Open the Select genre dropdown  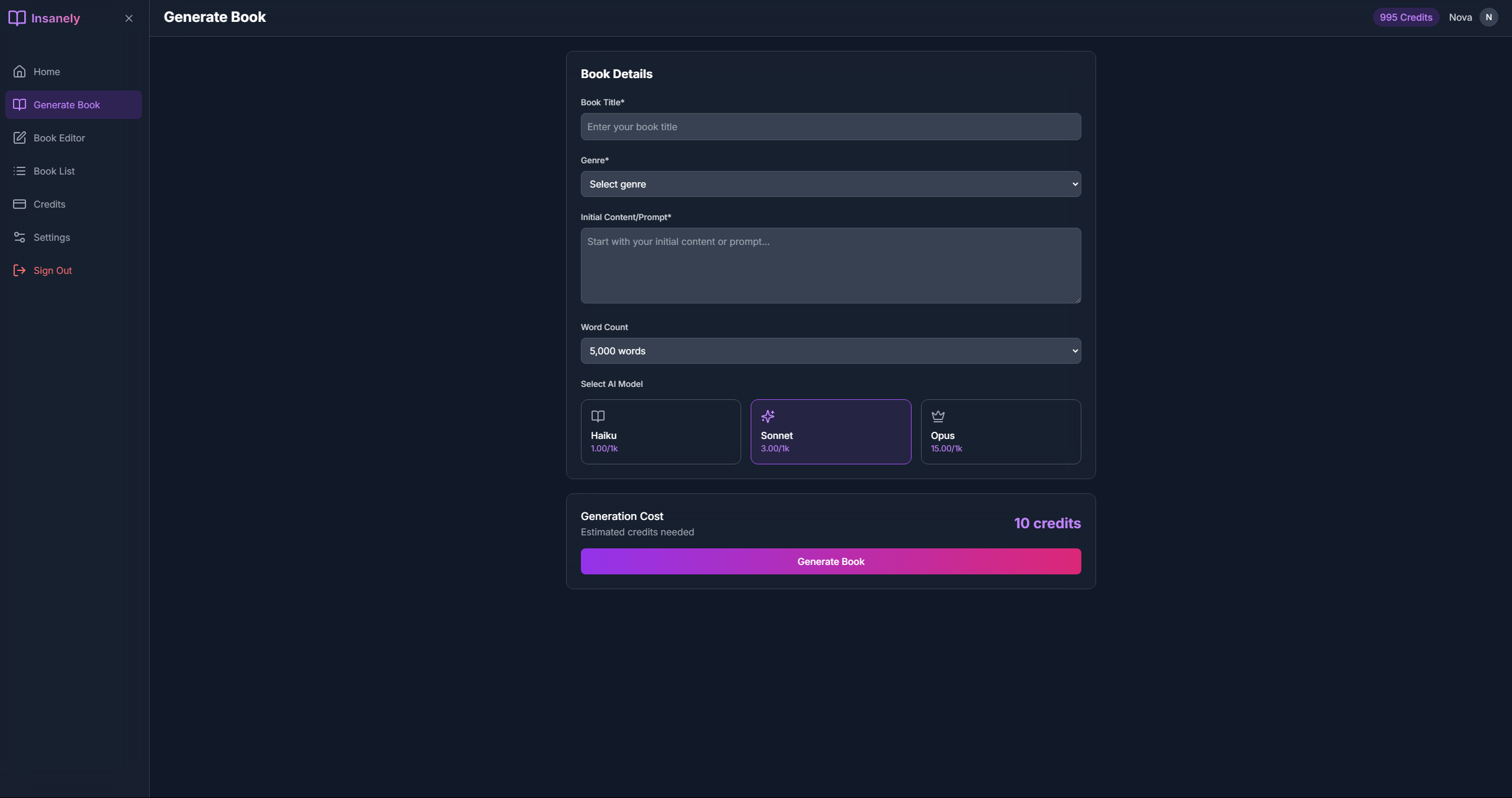[831, 184]
